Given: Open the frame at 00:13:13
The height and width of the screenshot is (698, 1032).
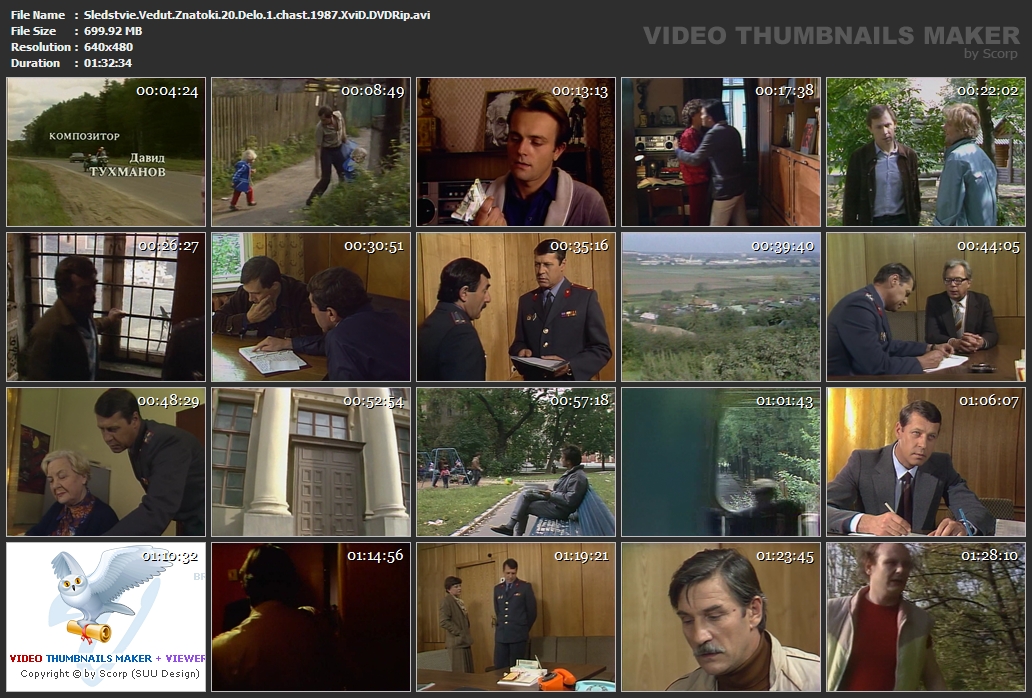Looking at the screenshot, I should point(516,152).
